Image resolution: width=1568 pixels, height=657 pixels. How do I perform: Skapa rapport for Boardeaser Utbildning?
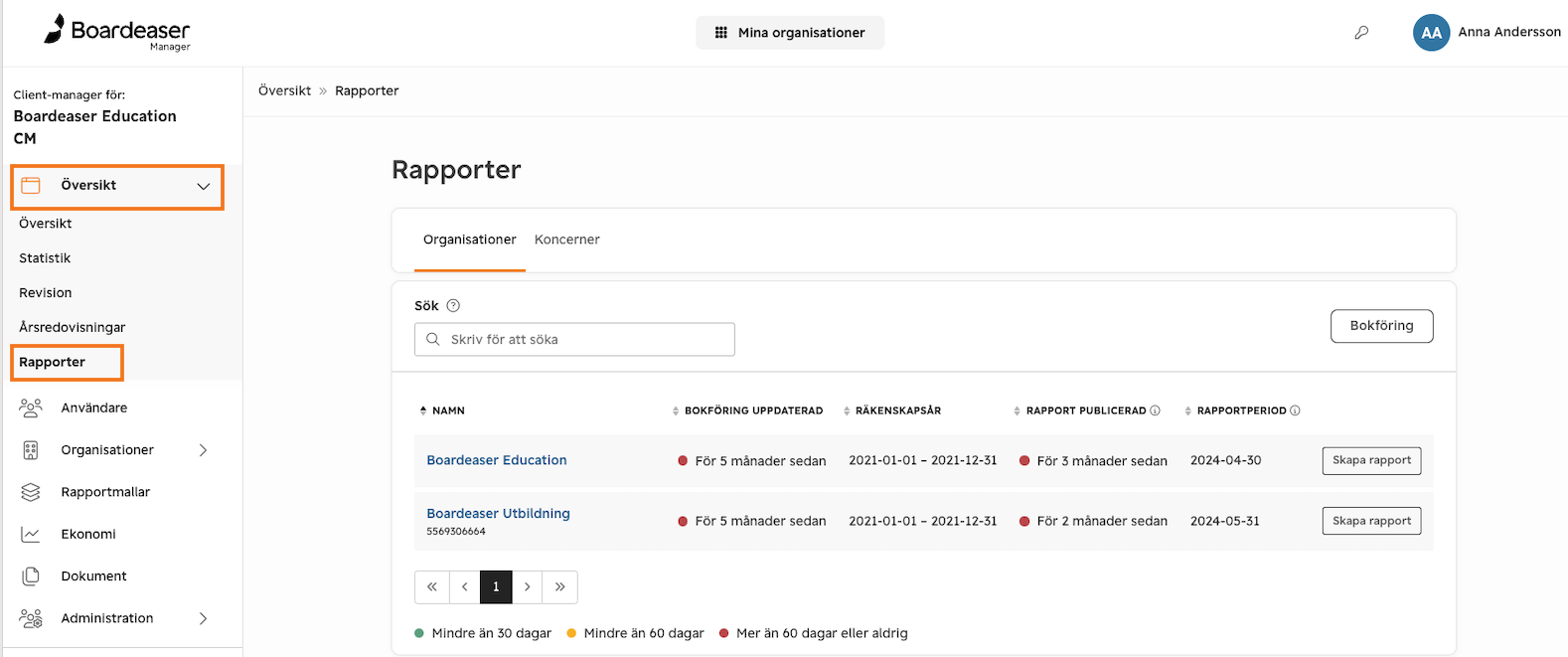1371,521
